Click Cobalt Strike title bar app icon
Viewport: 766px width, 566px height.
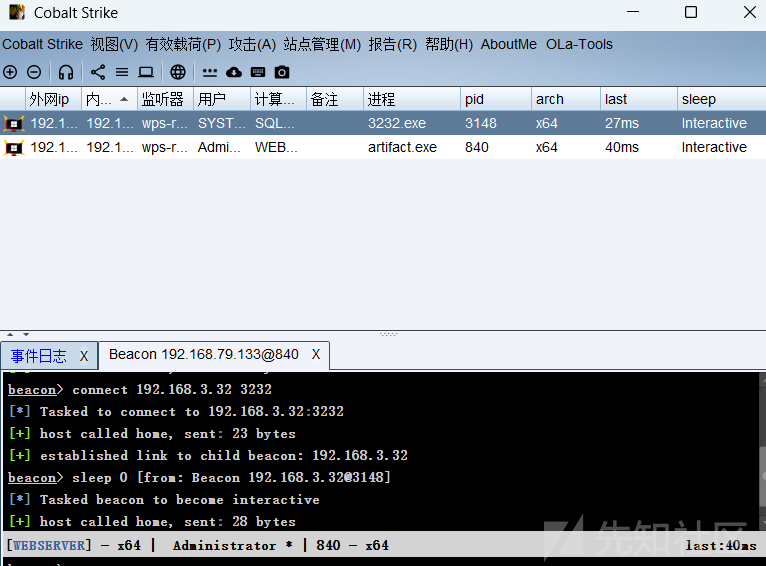click(x=17, y=12)
